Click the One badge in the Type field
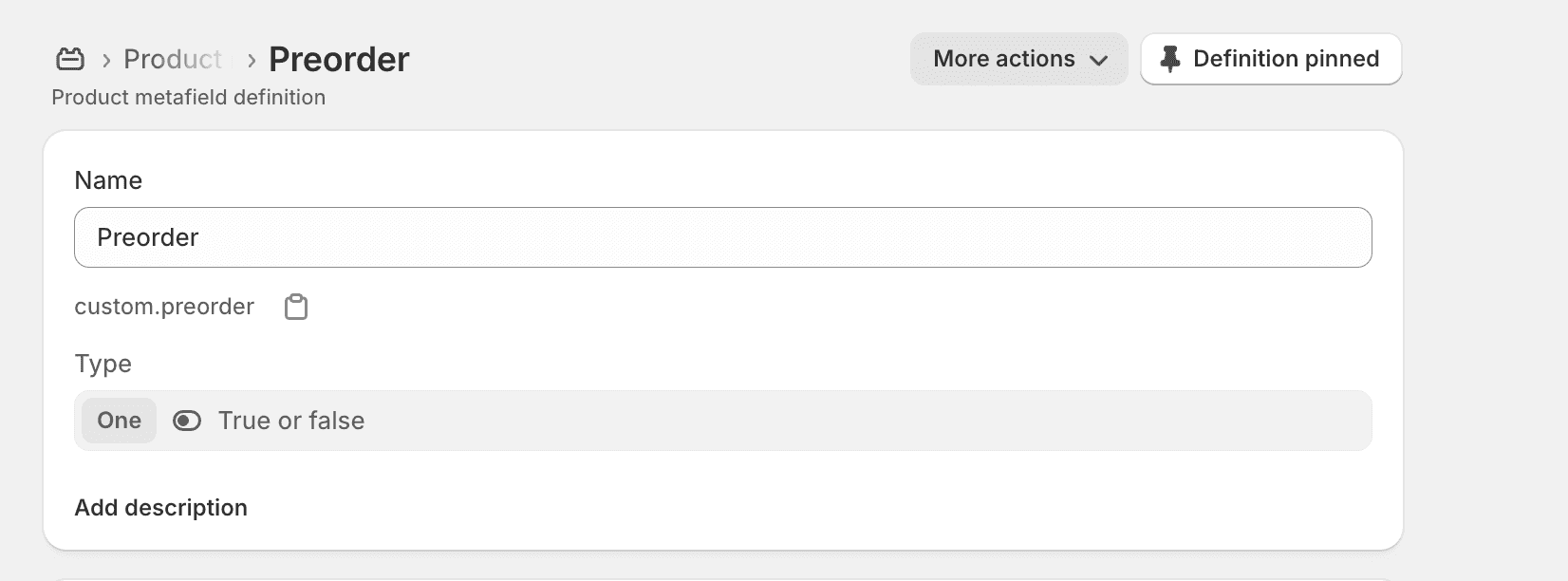Image resolution: width=1568 pixels, height=581 pixels. [x=119, y=421]
